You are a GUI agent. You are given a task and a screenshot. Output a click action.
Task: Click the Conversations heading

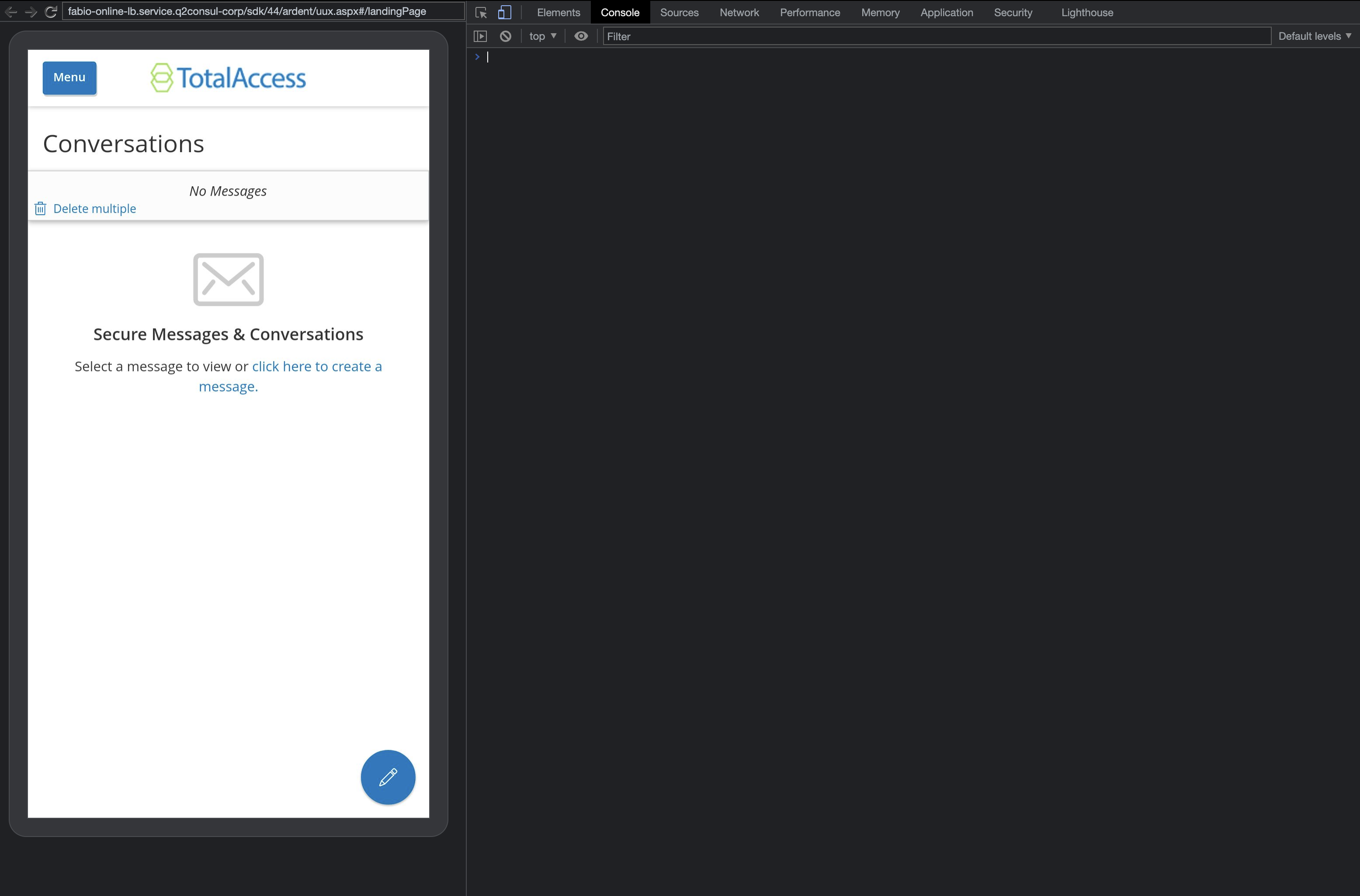[x=123, y=143]
